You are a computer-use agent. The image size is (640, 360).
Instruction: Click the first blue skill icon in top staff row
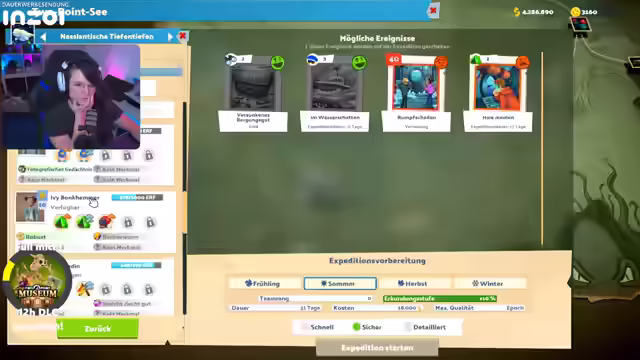(62, 155)
